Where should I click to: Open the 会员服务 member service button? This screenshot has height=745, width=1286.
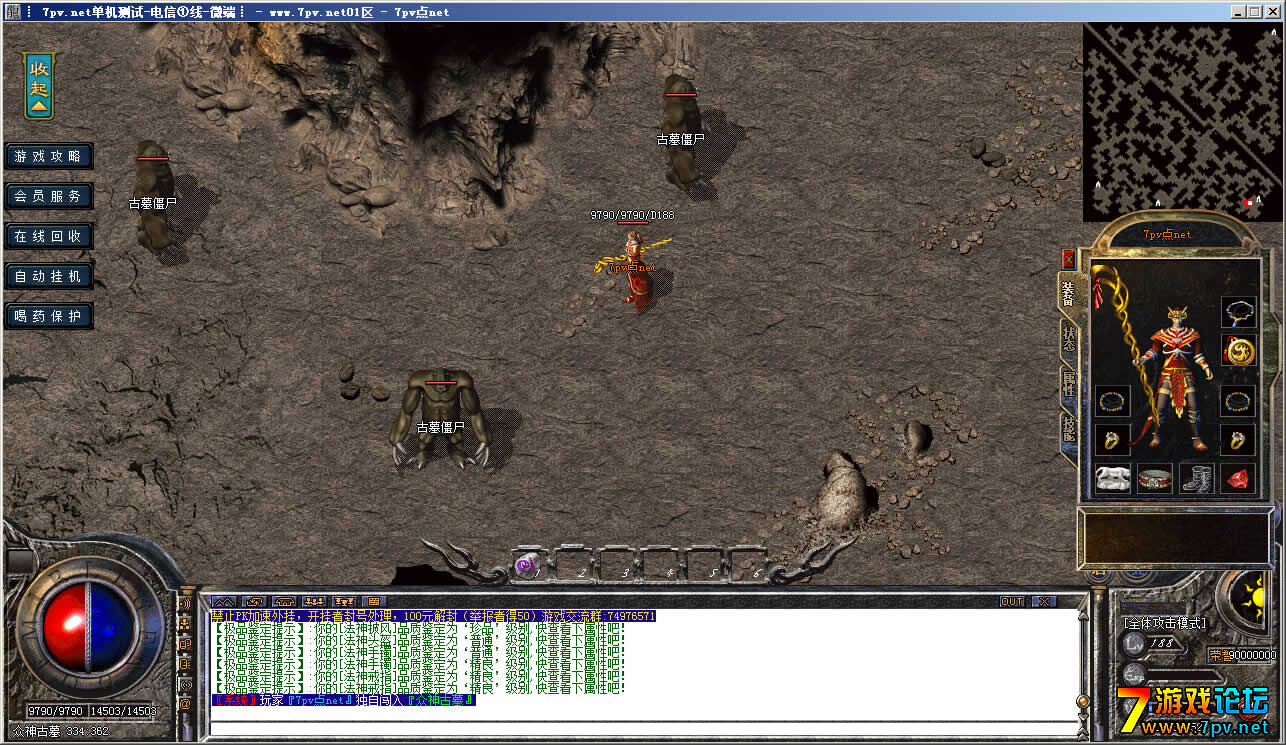(48, 196)
